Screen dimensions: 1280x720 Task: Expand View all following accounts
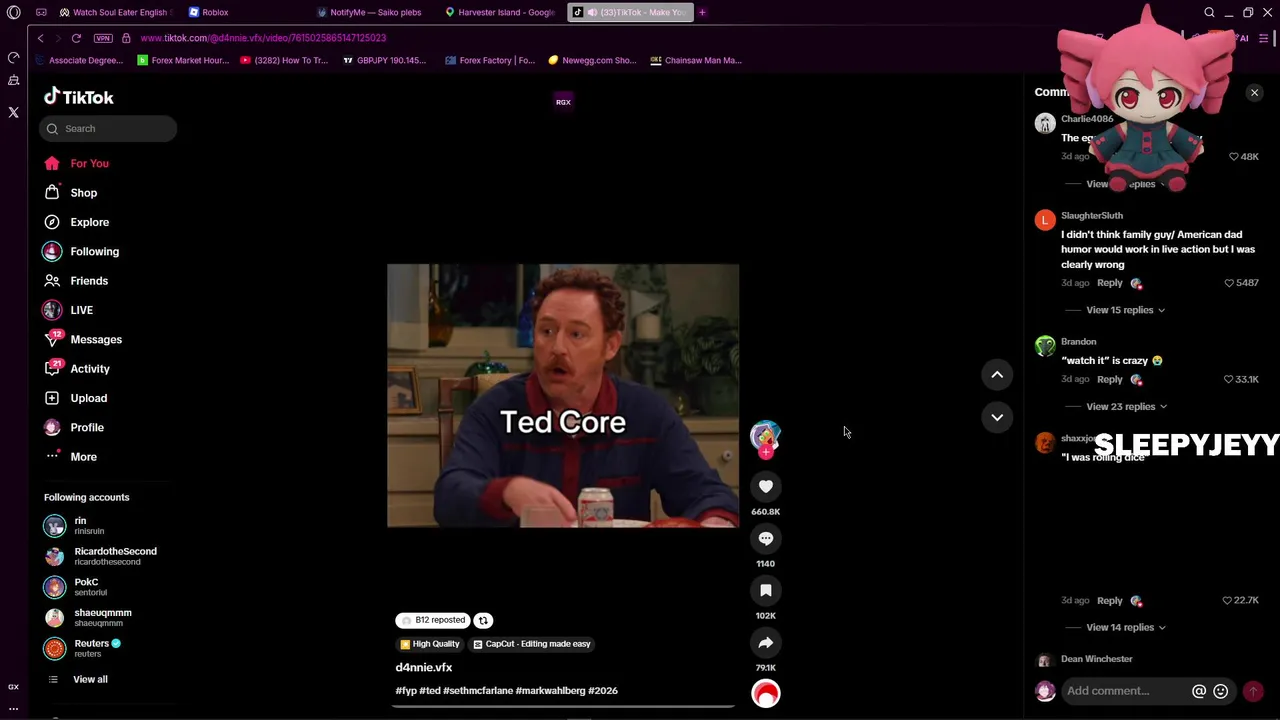[90, 680]
